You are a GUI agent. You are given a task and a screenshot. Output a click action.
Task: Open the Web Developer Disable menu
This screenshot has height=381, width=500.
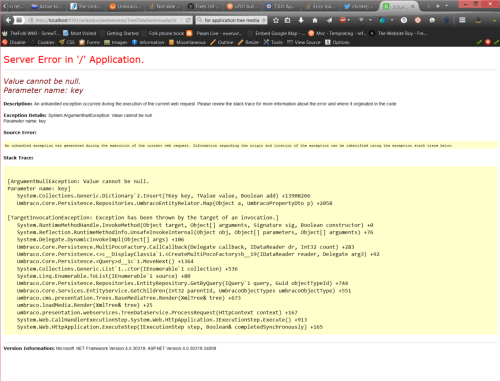click(14, 42)
